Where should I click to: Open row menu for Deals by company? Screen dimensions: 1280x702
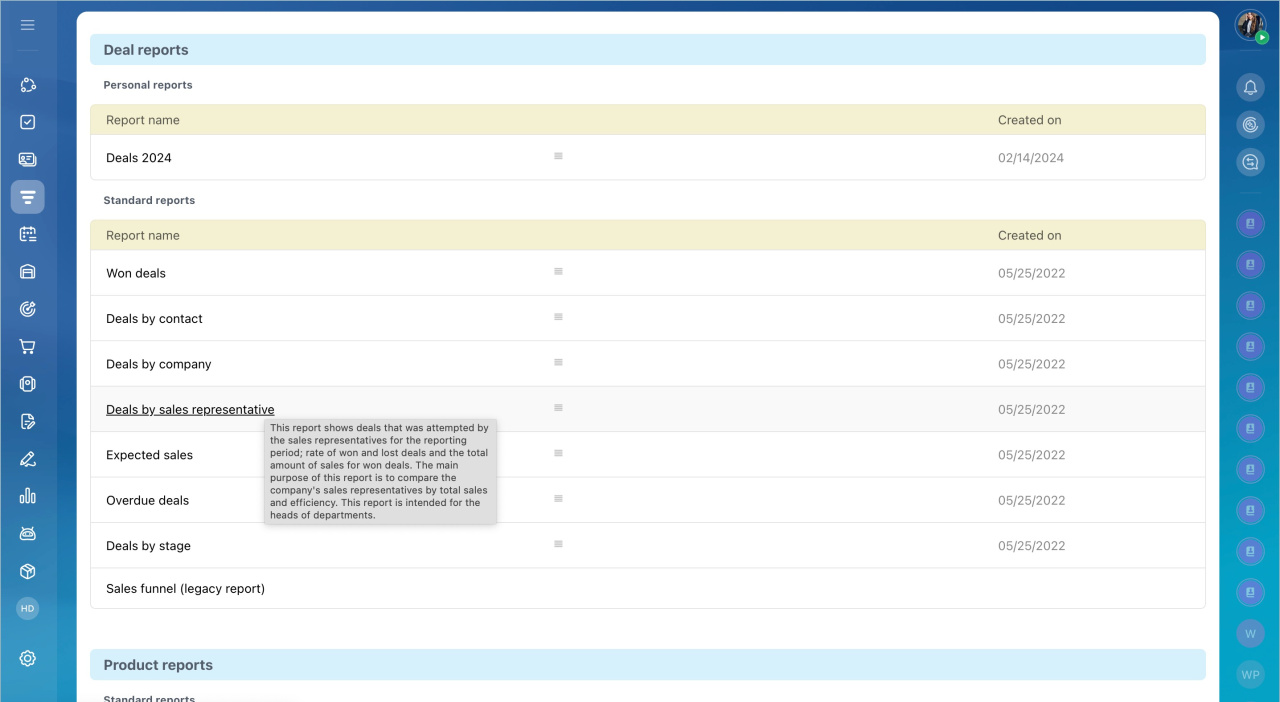click(558, 362)
